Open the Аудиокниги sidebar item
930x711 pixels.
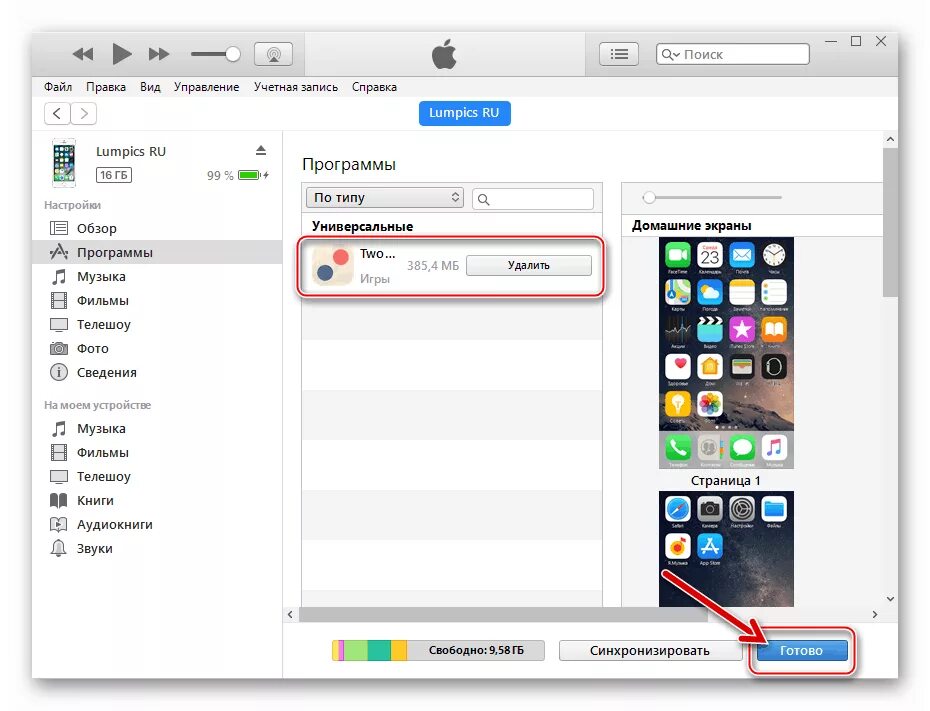157,524
